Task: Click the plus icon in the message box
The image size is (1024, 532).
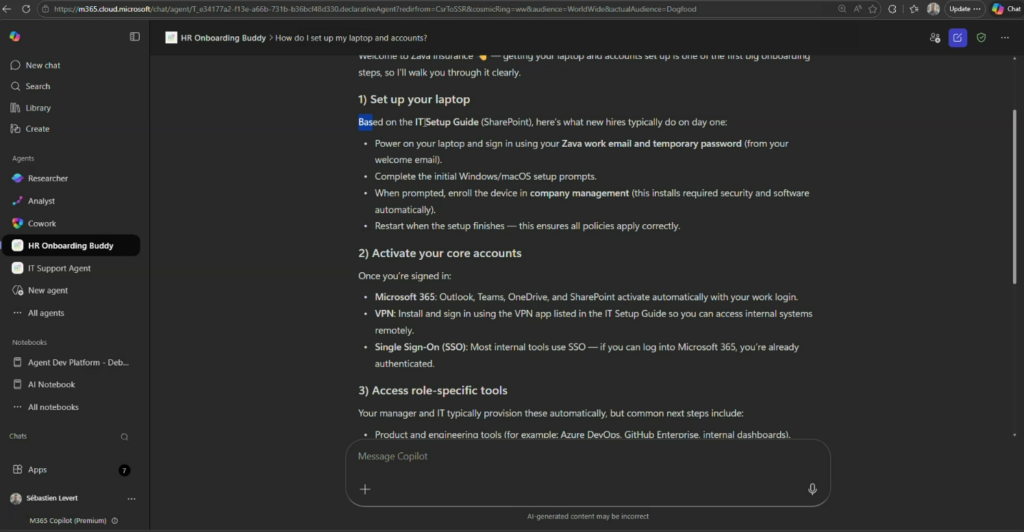Action: click(365, 489)
